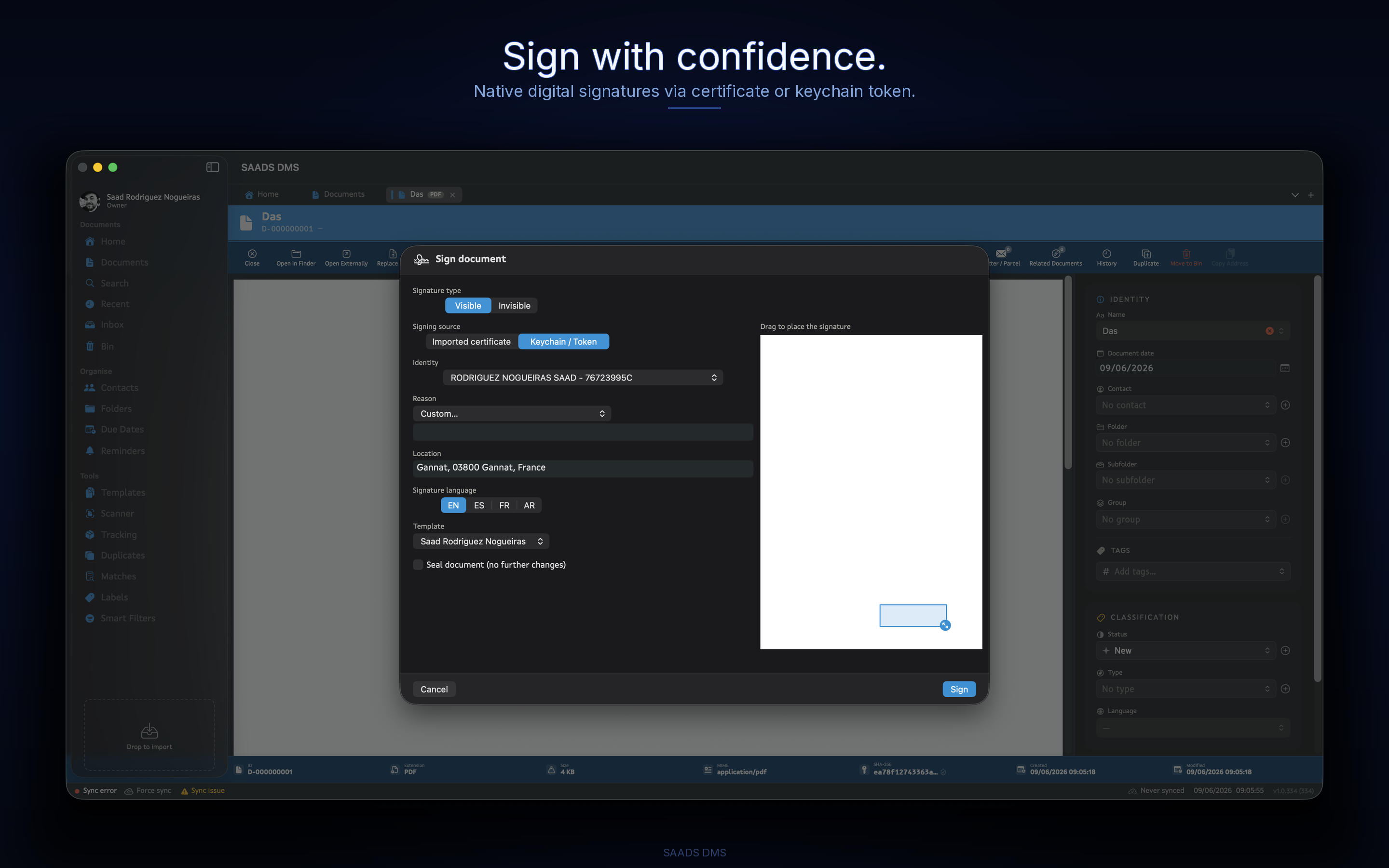The width and height of the screenshot is (1389, 868).
Task: Click Open in Finder toolbar icon
Action: 296,257
